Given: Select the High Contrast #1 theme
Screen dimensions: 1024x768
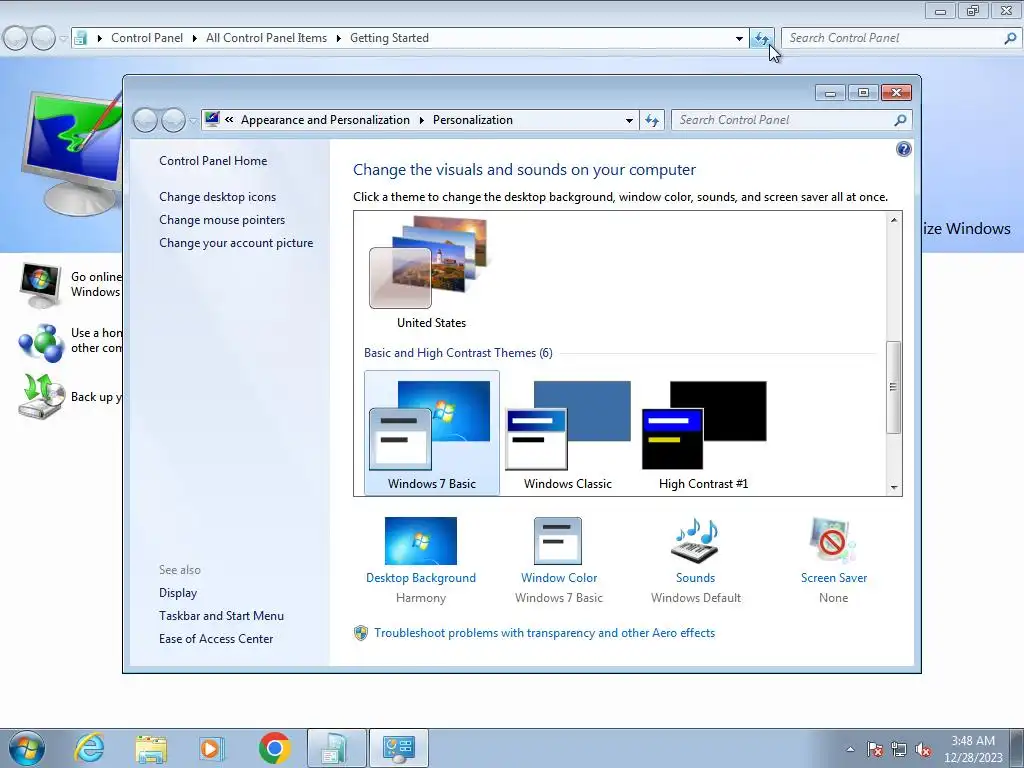Looking at the screenshot, I should (703, 432).
